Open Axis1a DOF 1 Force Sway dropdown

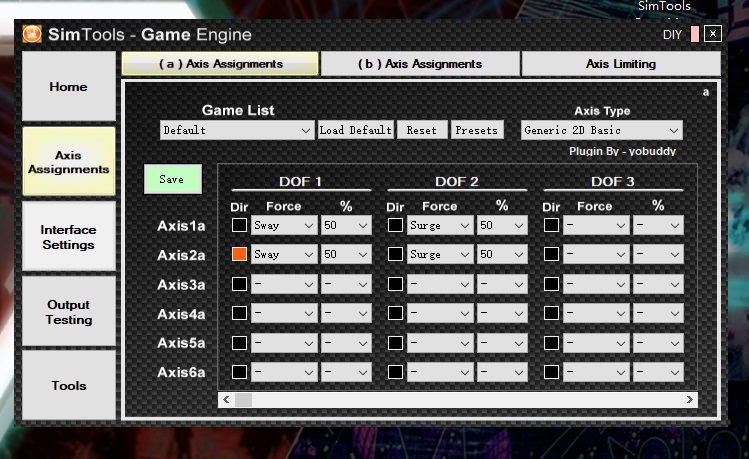click(x=284, y=225)
